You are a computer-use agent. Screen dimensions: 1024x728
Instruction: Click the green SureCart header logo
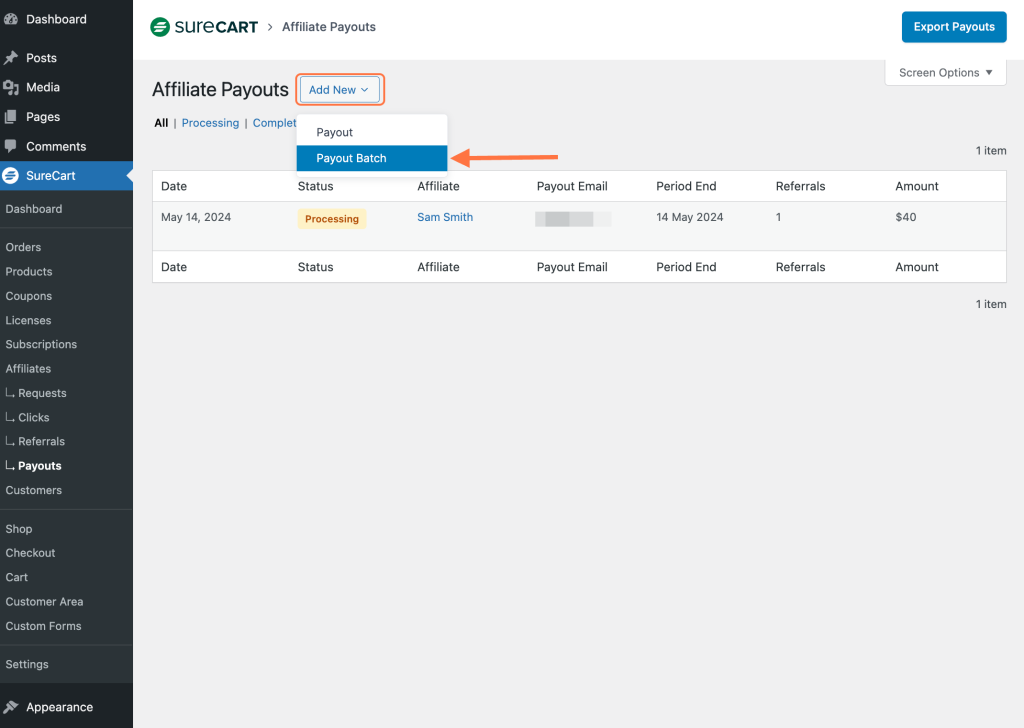coord(160,27)
